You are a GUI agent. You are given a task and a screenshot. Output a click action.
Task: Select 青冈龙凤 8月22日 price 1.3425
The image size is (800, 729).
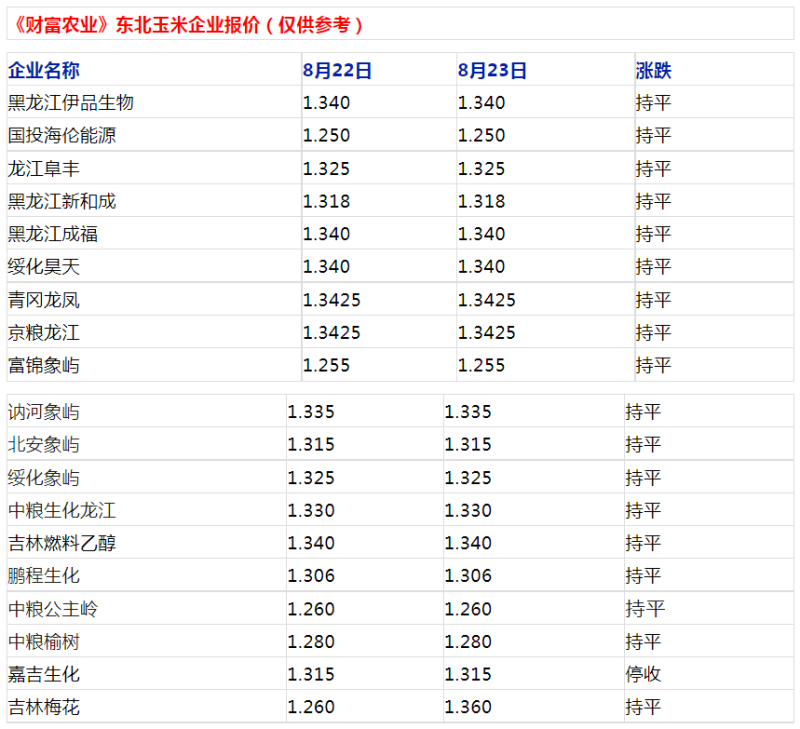[332, 299]
